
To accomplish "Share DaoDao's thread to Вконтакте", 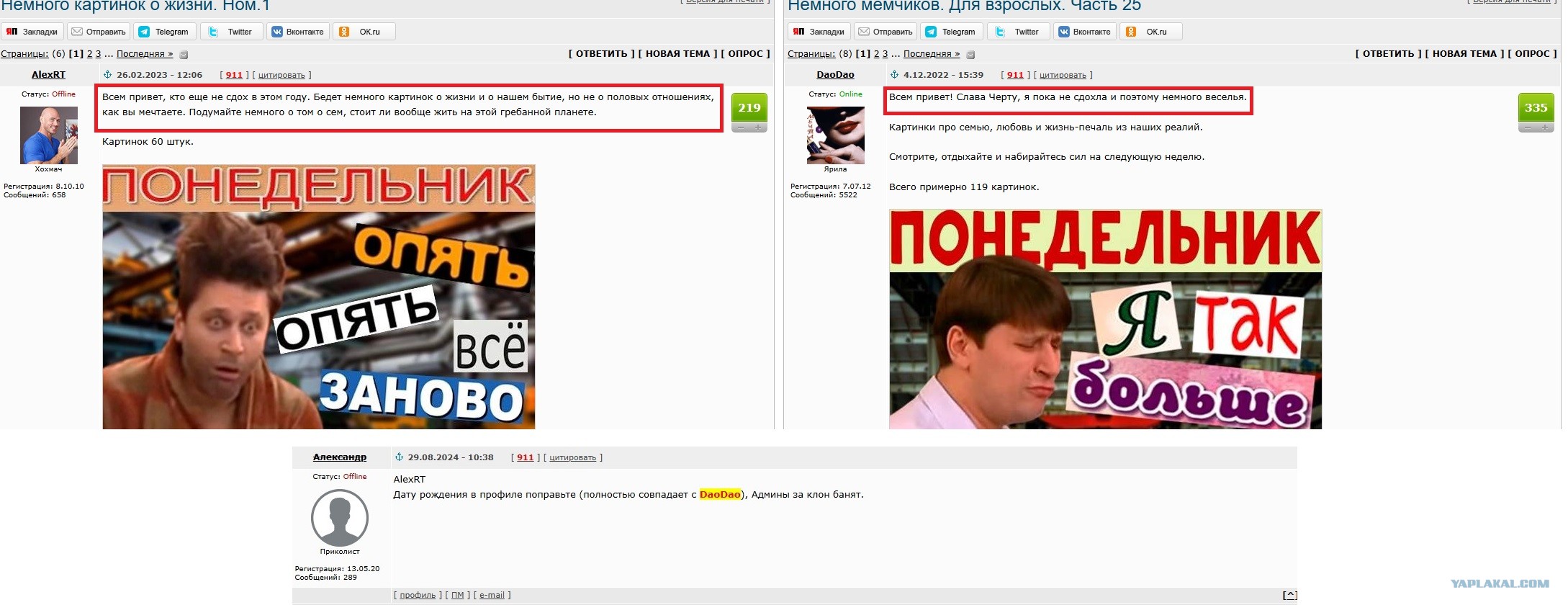I will 1085,32.
